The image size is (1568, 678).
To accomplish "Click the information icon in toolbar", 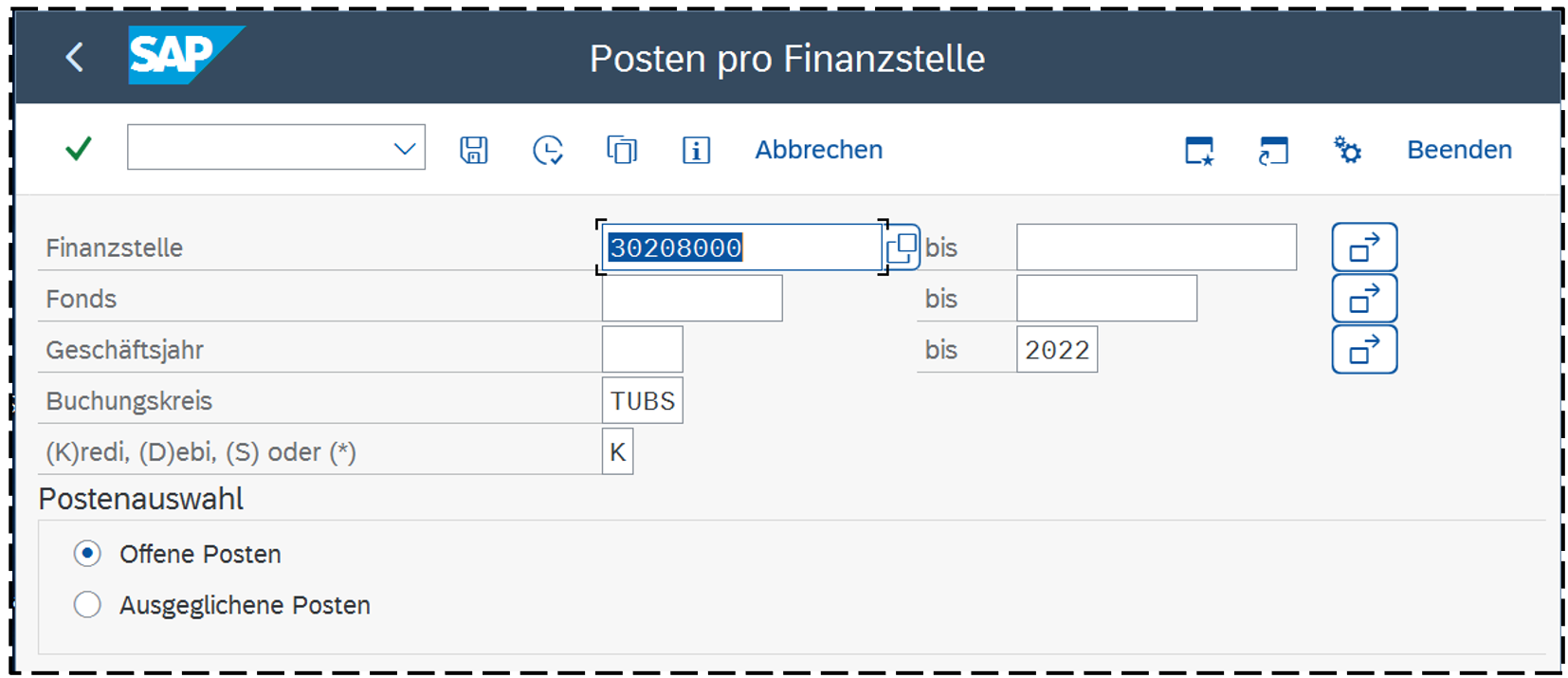I will click(696, 150).
